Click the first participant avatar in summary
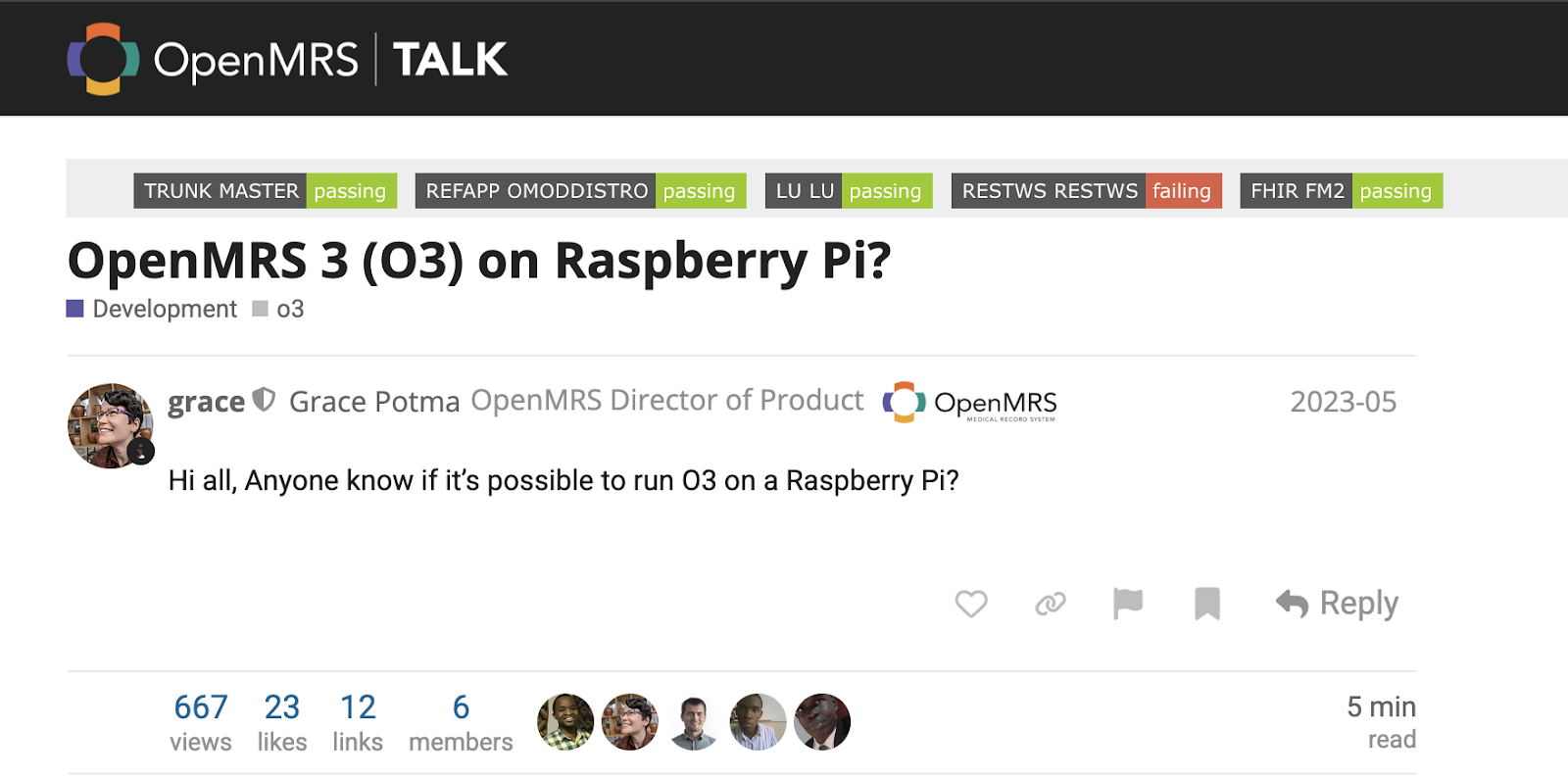The height and width of the screenshot is (779, 1568). [565, 722]
